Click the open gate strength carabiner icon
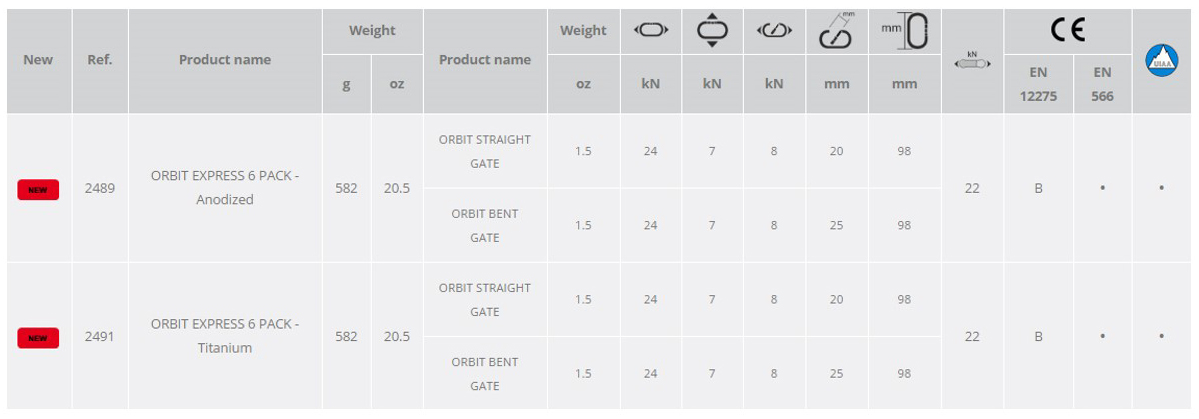1199x419 pixels. (774, 31)
